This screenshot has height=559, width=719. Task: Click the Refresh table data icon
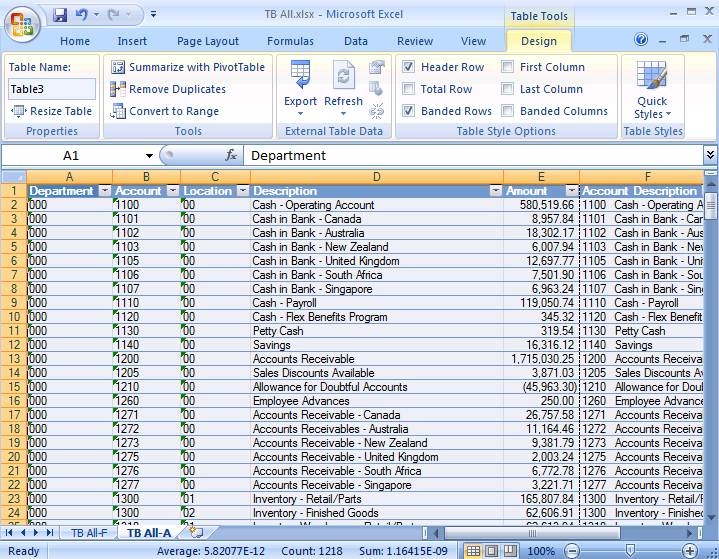(343, 75)
